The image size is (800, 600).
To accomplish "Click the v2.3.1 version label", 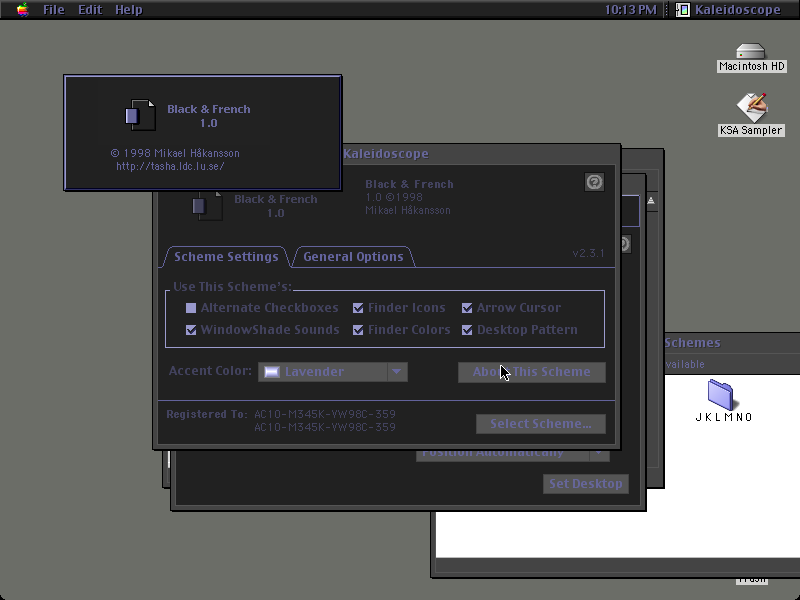I will click(588, 253).
